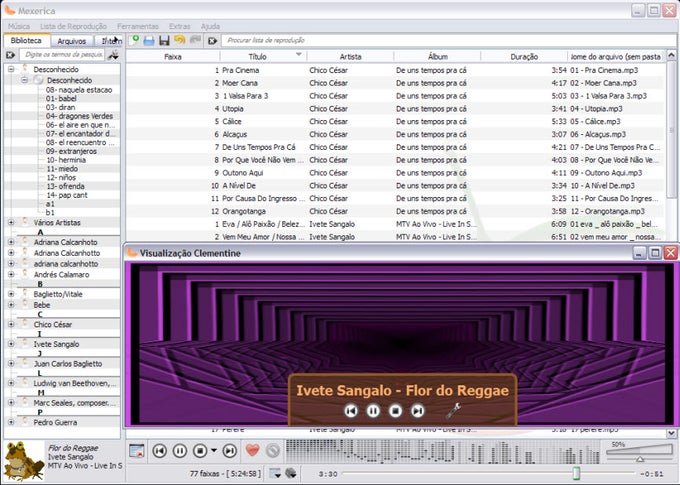680x485 pixels.
Task: Skip to next track in main toolbar
Action: coord(229,451)
